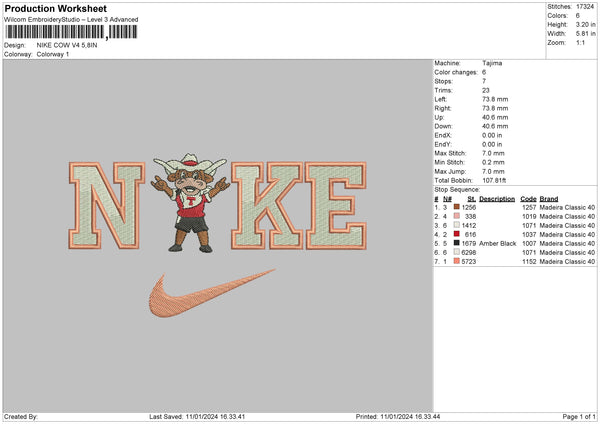Image resolution: width=600 pixels, height=424 pixels.
Task: Click the salmon 5723 thread color swatch
Action: 457,261
